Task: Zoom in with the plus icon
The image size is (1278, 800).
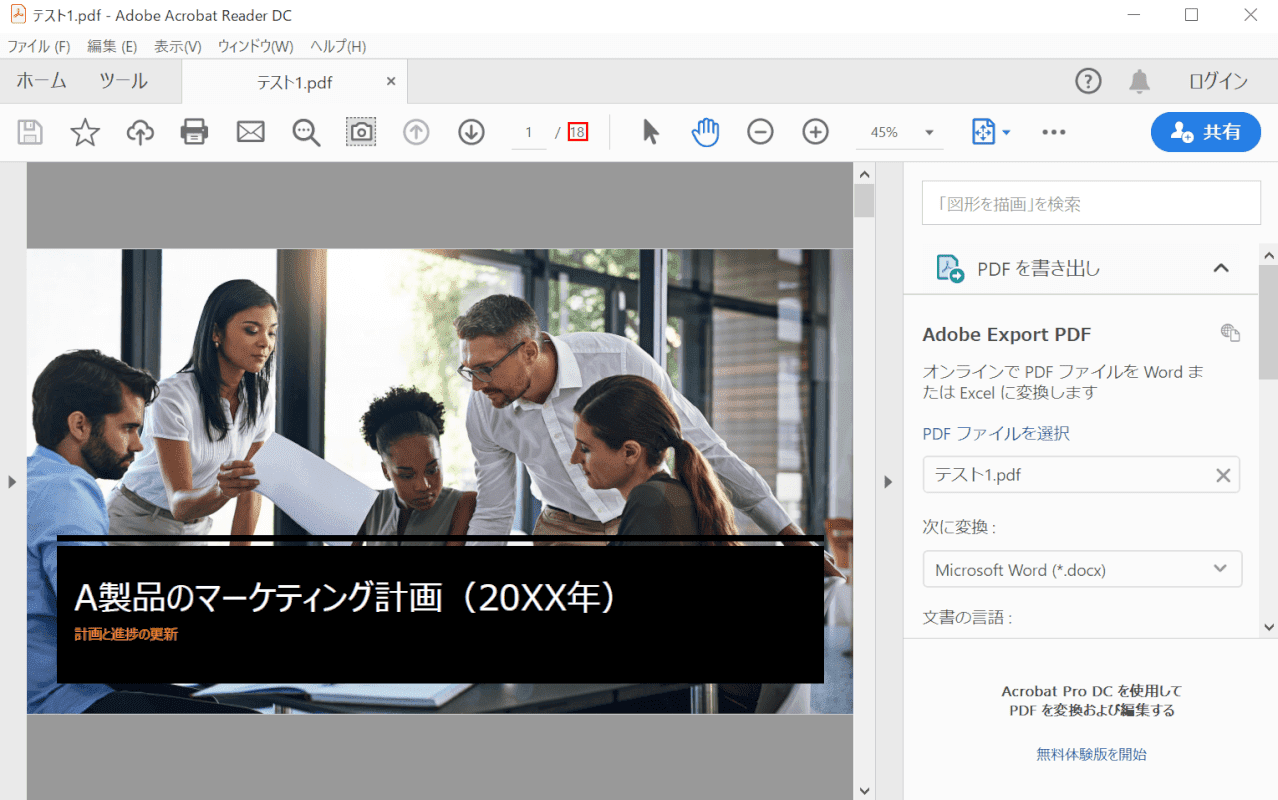Action: coord(816,132)
